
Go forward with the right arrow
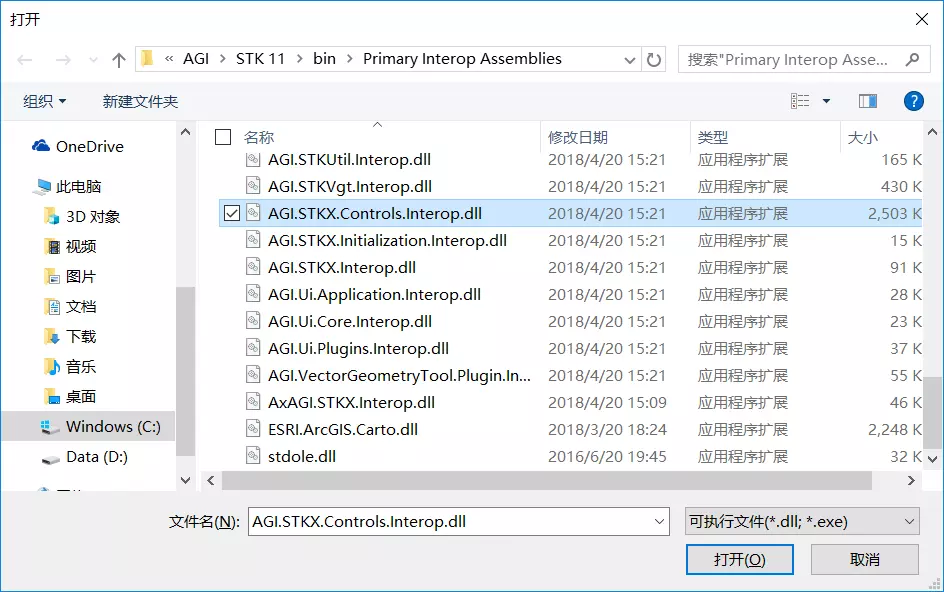tap(63, 60)
